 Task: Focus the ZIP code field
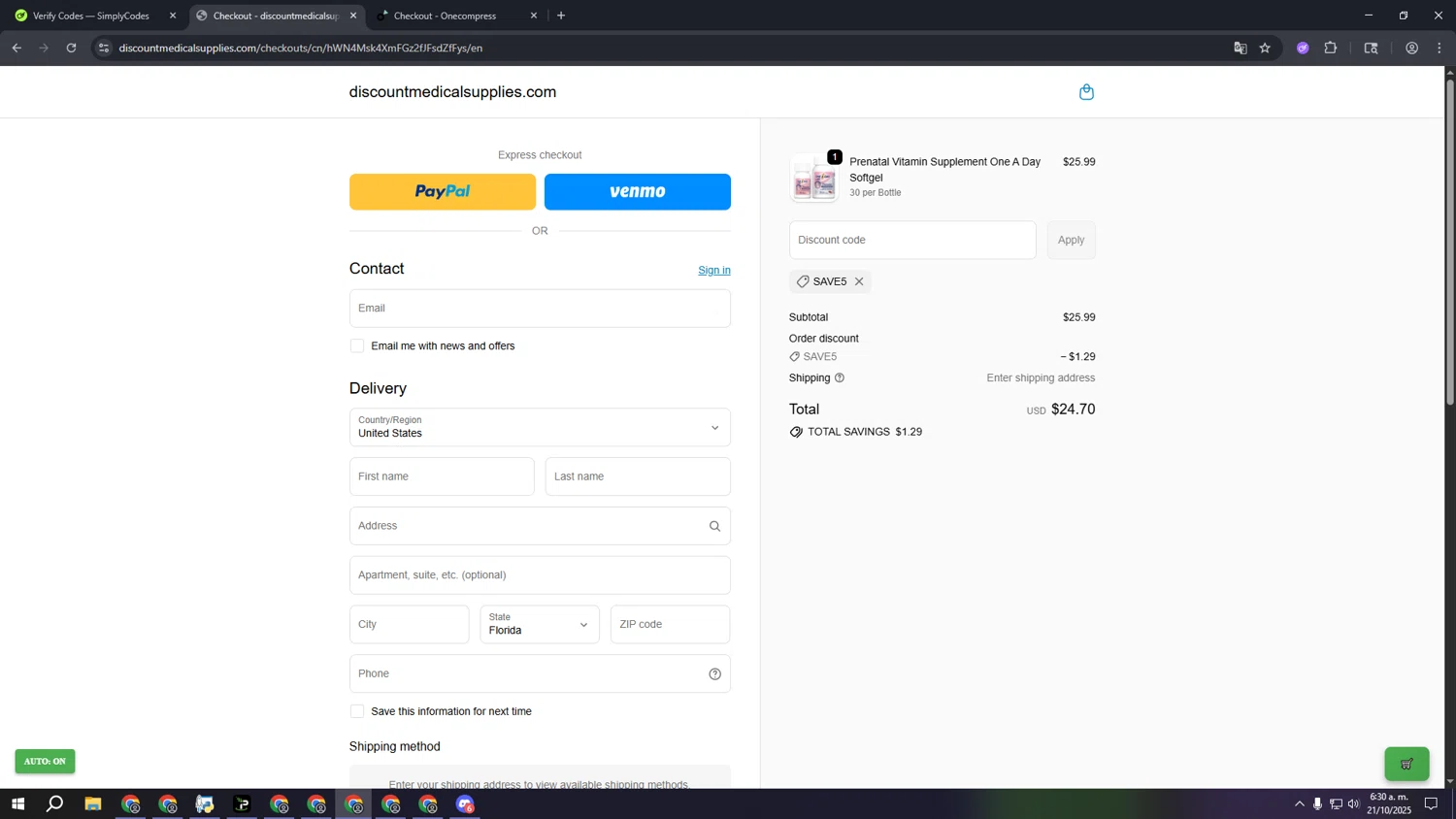(x=670, y=624)
